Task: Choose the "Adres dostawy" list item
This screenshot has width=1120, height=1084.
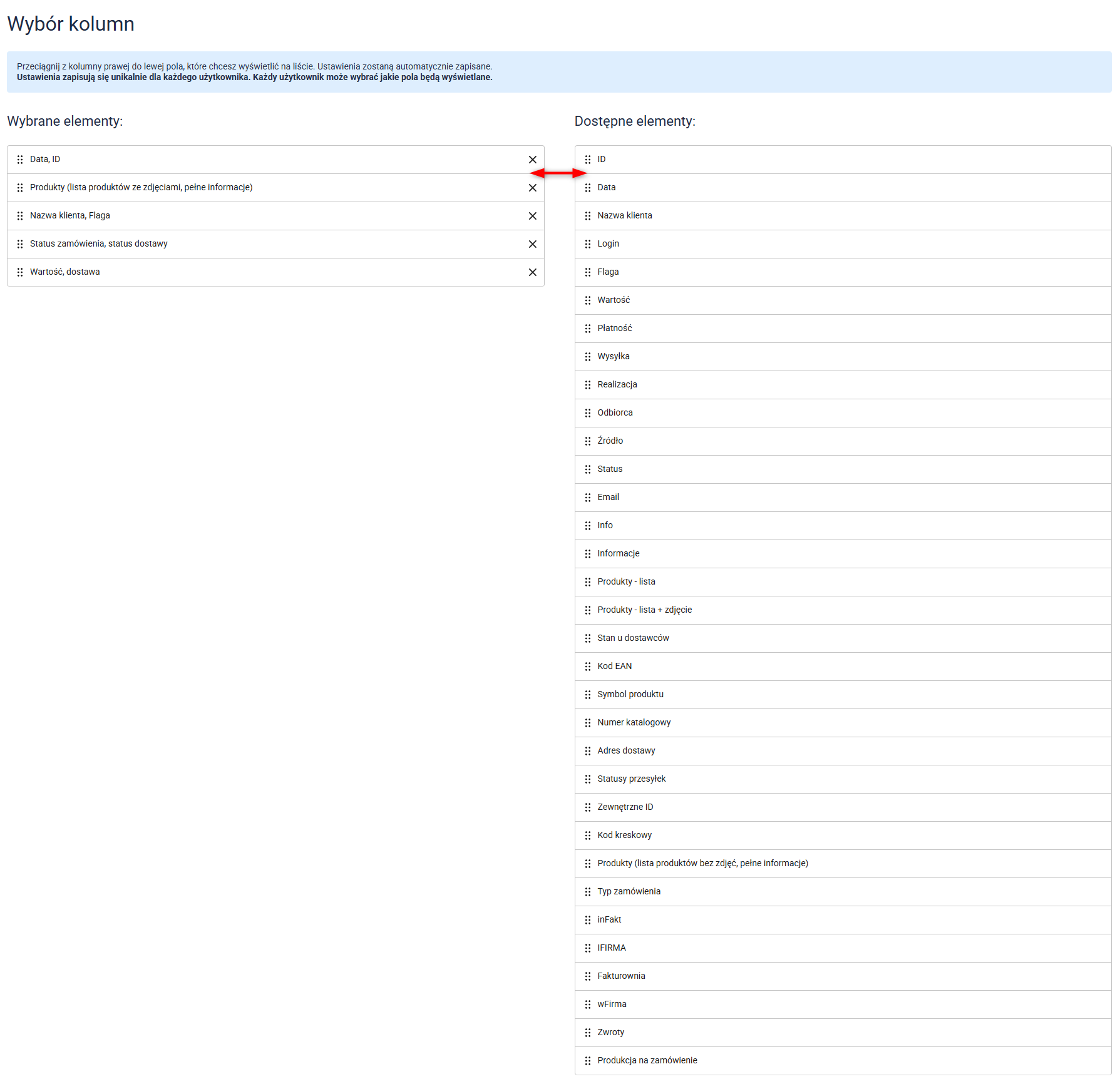Action: point(626,751)
